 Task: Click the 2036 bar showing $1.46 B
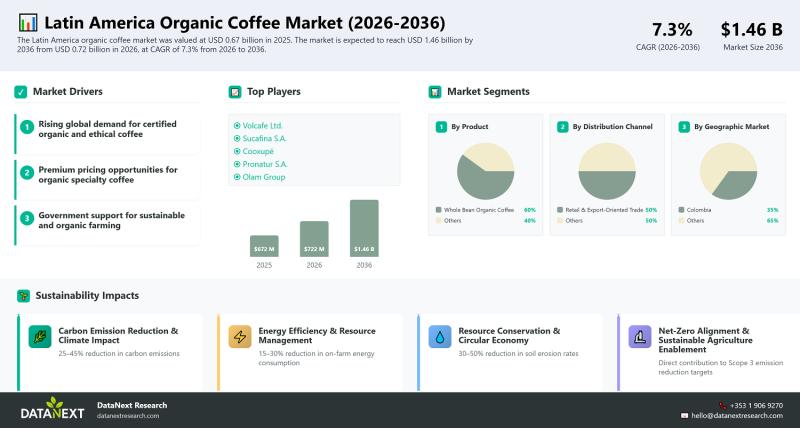364,228
